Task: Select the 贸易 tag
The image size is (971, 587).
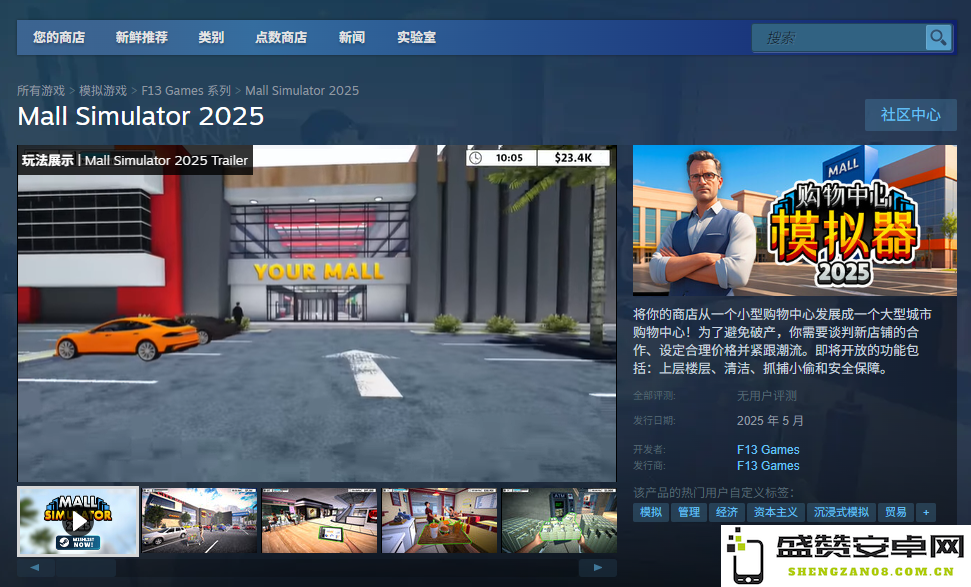Action: 895,512
